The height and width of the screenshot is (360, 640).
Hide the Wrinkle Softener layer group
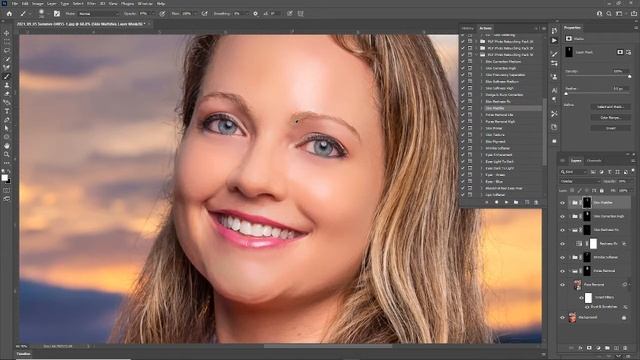[562, 258]
